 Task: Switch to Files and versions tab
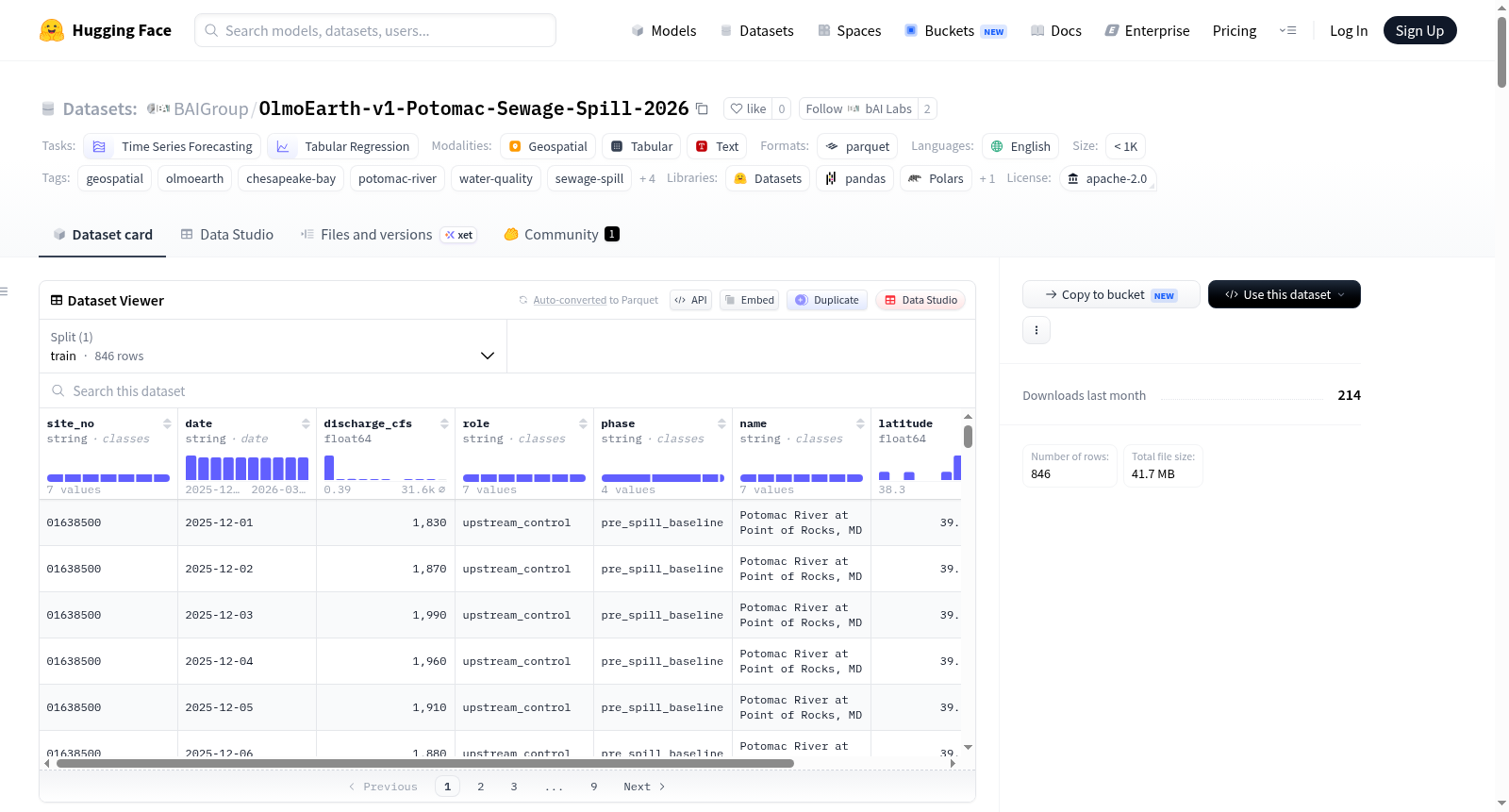coord(389,235)
